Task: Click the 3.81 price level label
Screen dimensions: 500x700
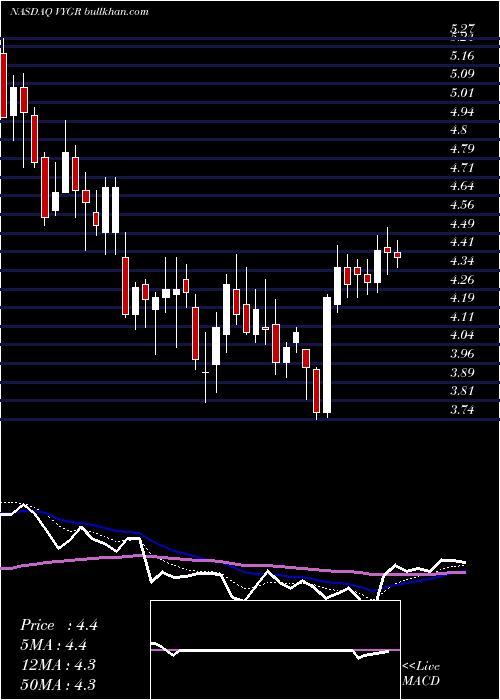Action: coord(462,391)
